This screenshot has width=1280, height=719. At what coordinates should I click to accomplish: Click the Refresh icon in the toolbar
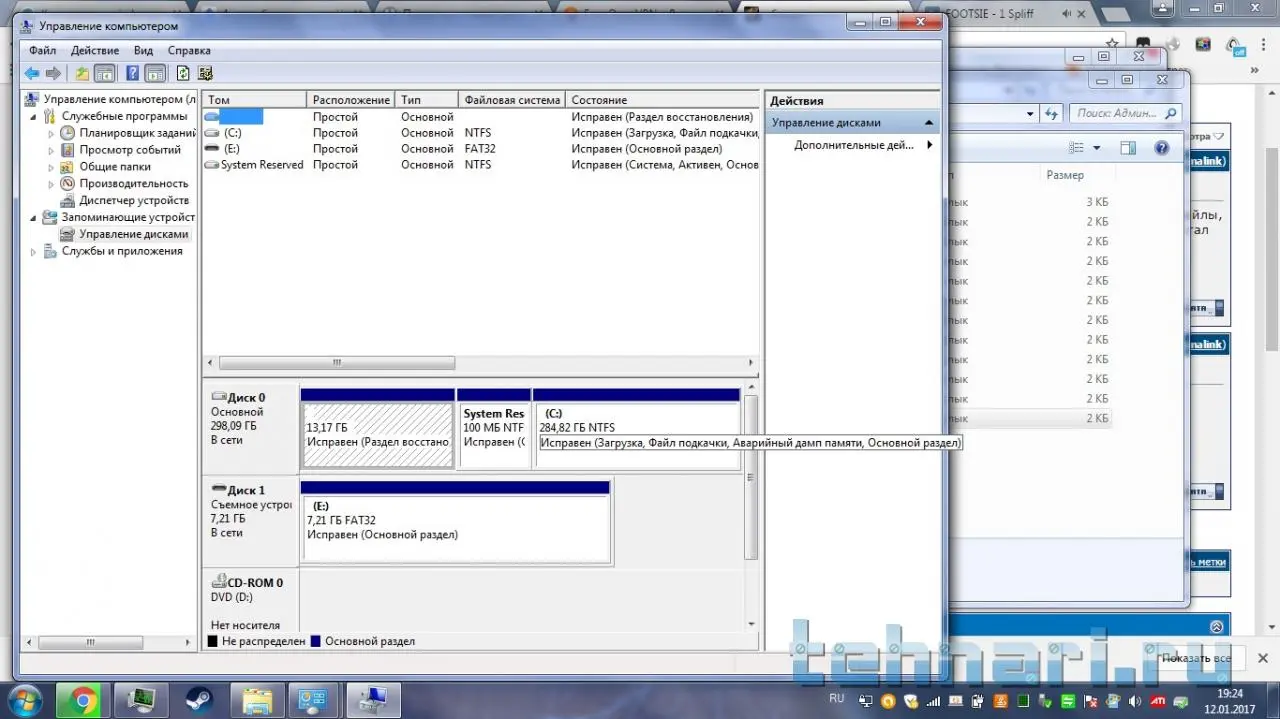(x=183, y=73)
